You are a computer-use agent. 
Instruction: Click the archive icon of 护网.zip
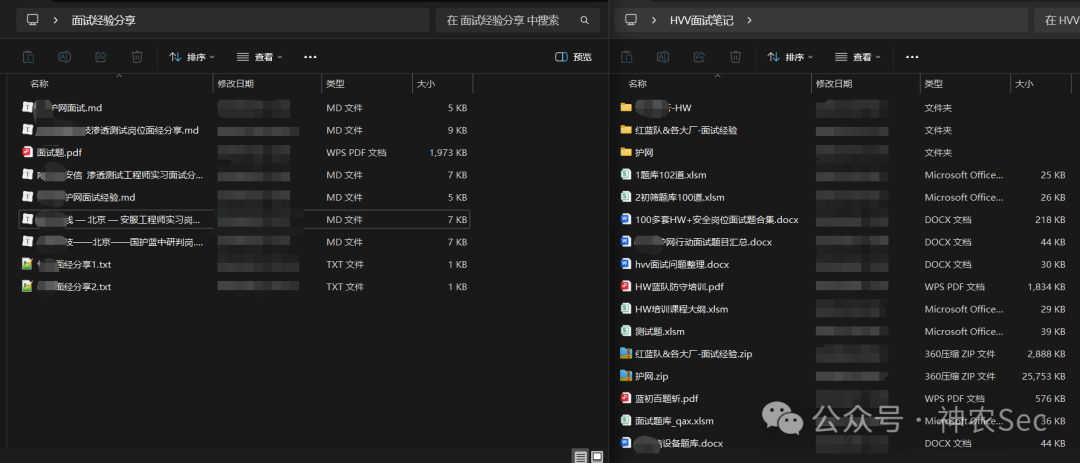[626, 376]
